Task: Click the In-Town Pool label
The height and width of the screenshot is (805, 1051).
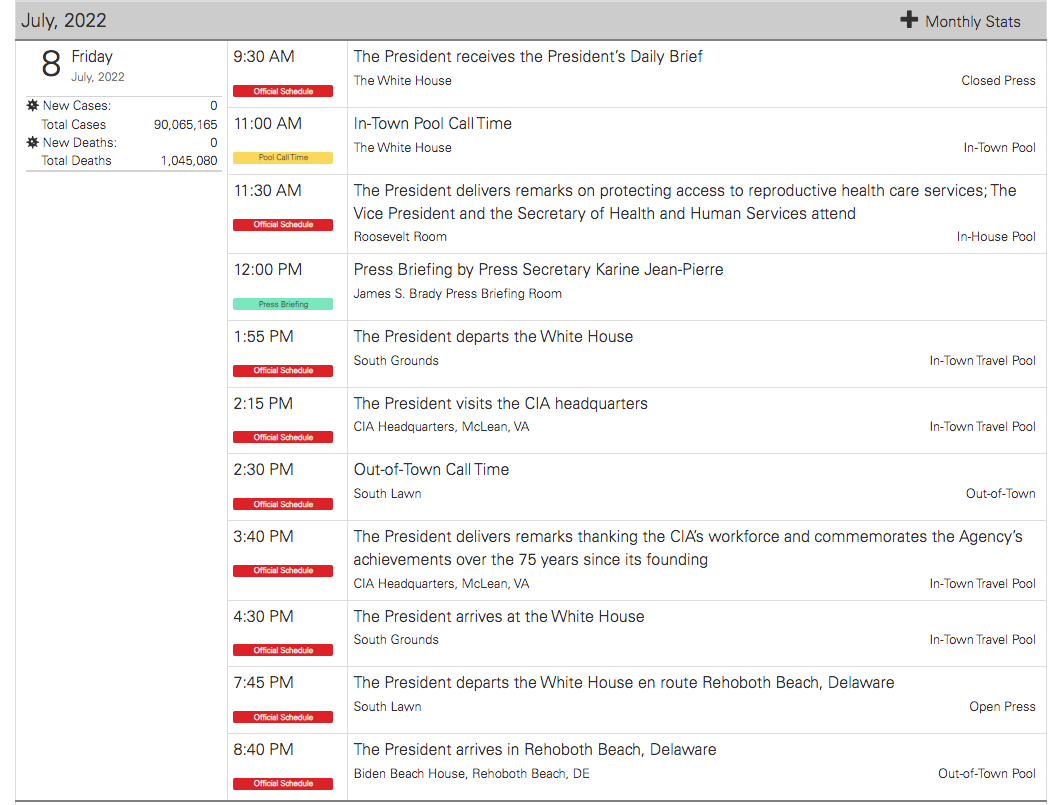Action: [999, 147]
